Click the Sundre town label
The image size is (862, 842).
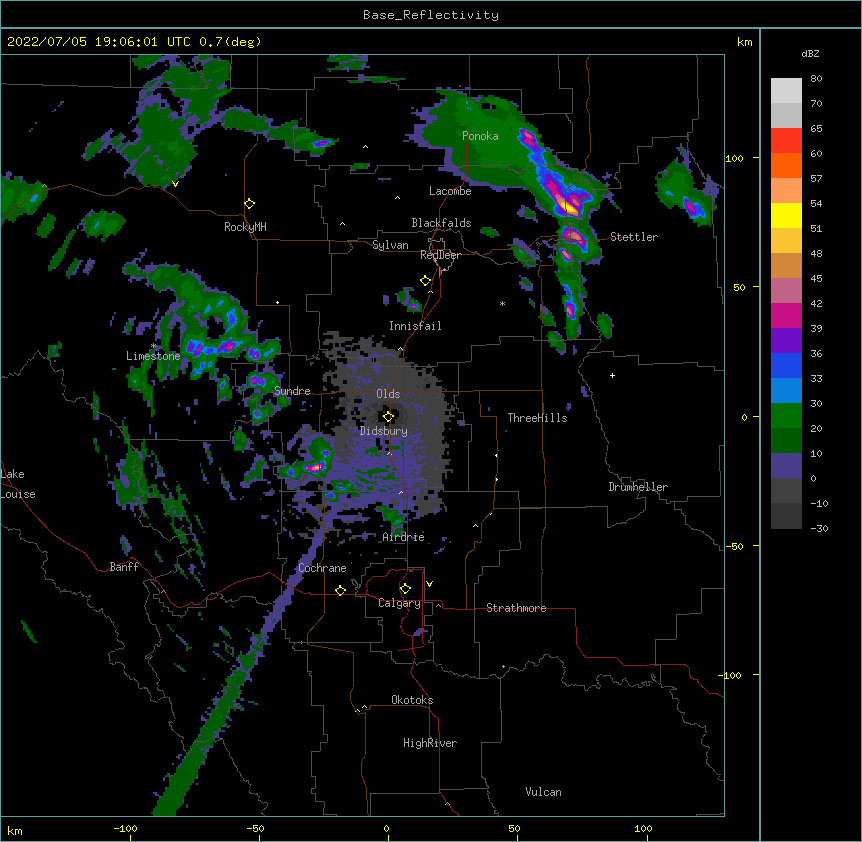pyautogui.click(x=292, y=391)
